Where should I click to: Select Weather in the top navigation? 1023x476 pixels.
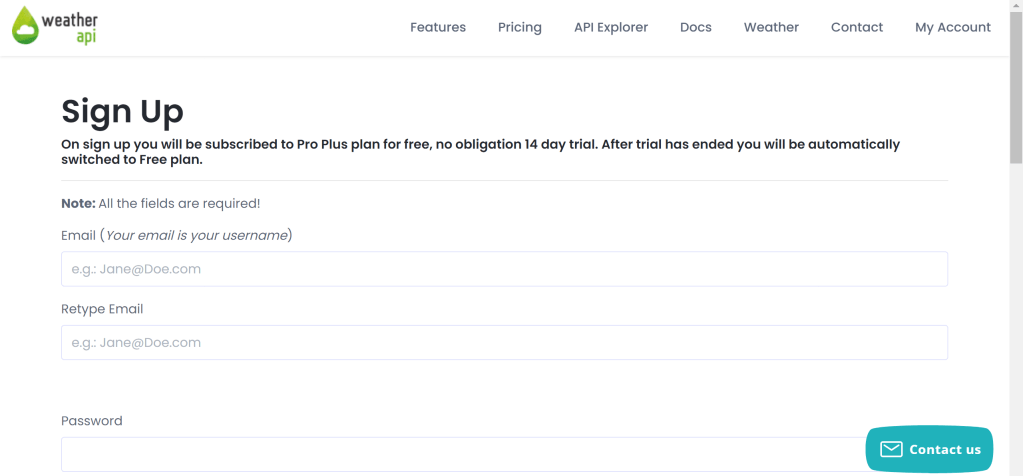pos(771,27)
